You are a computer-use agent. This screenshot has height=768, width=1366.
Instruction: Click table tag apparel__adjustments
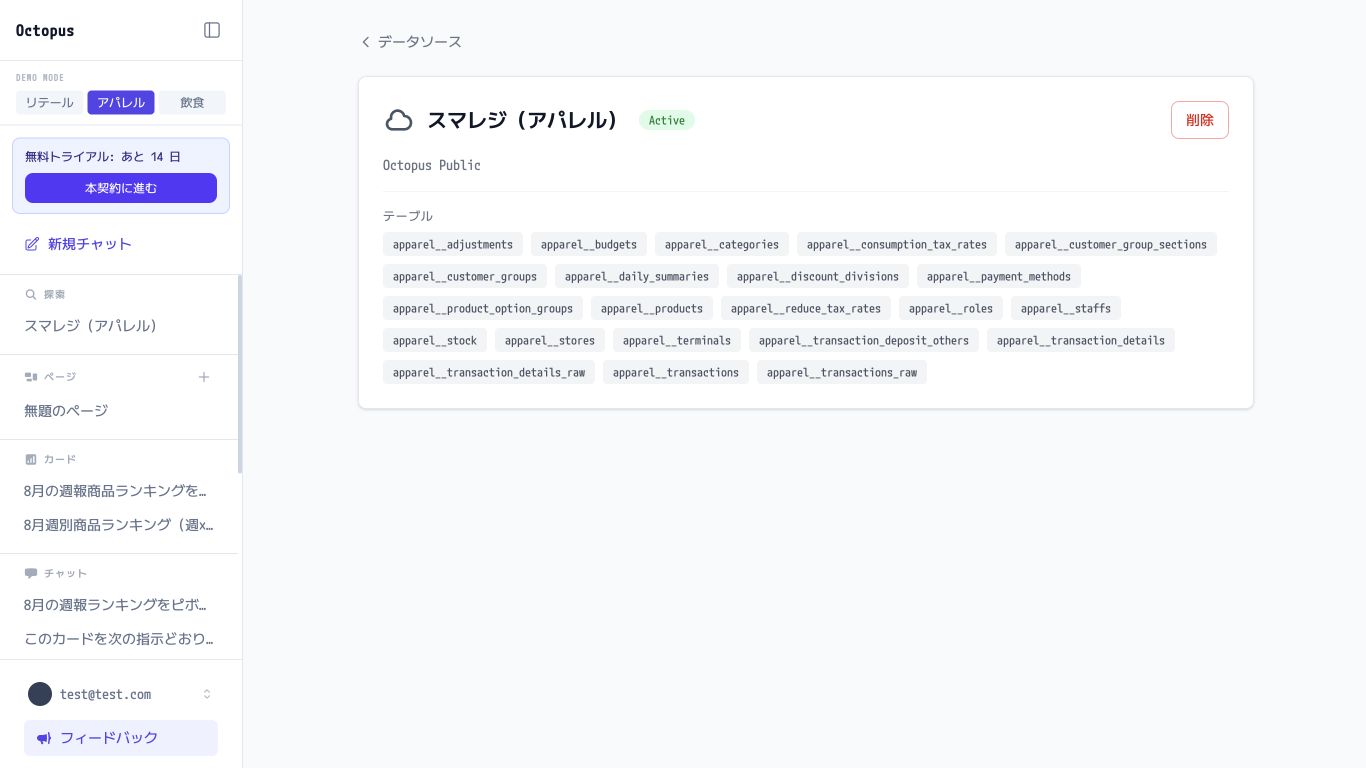[x=453, y=244]
